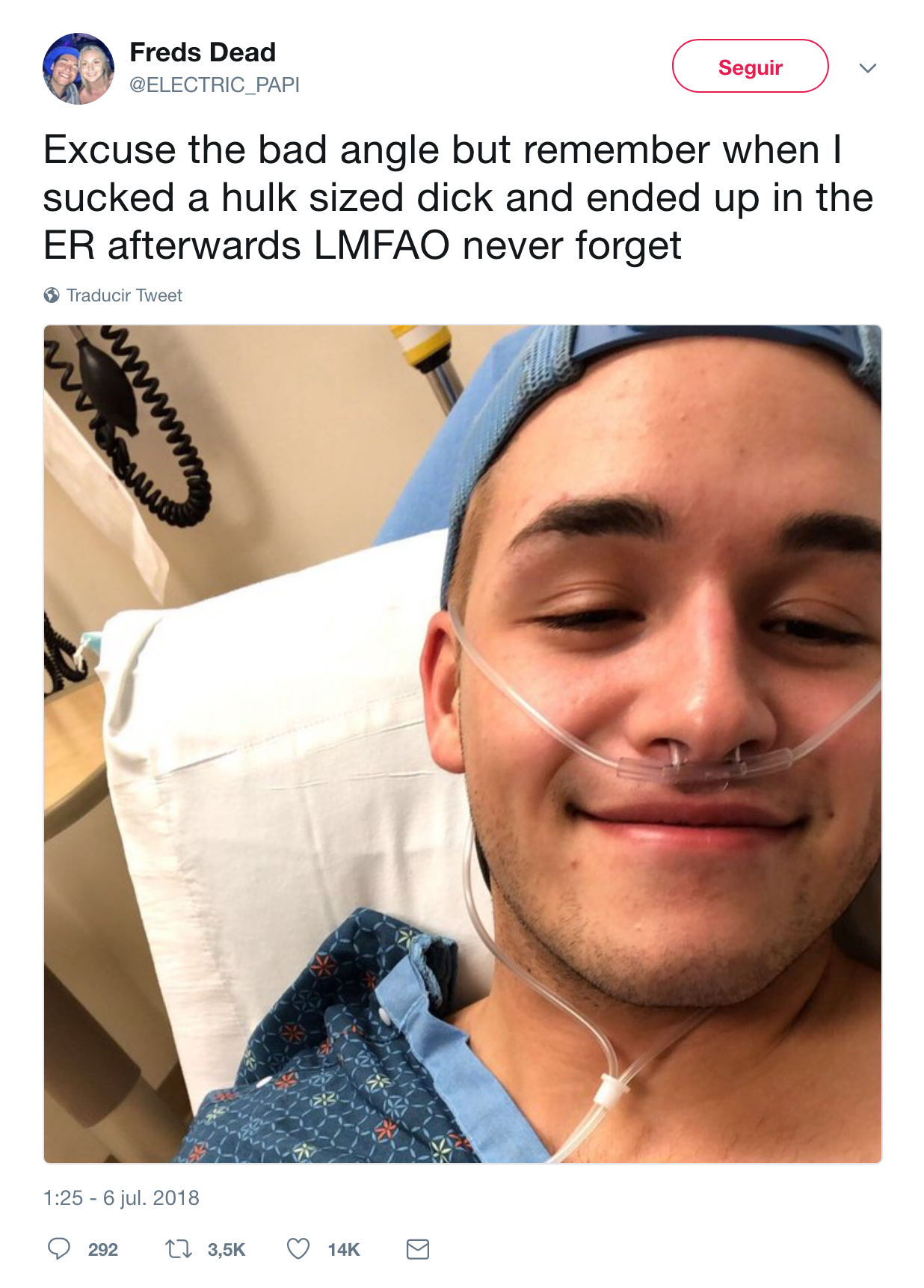
Task: Retweet using the retweet arrows icon
Action: coord(179,1248)
